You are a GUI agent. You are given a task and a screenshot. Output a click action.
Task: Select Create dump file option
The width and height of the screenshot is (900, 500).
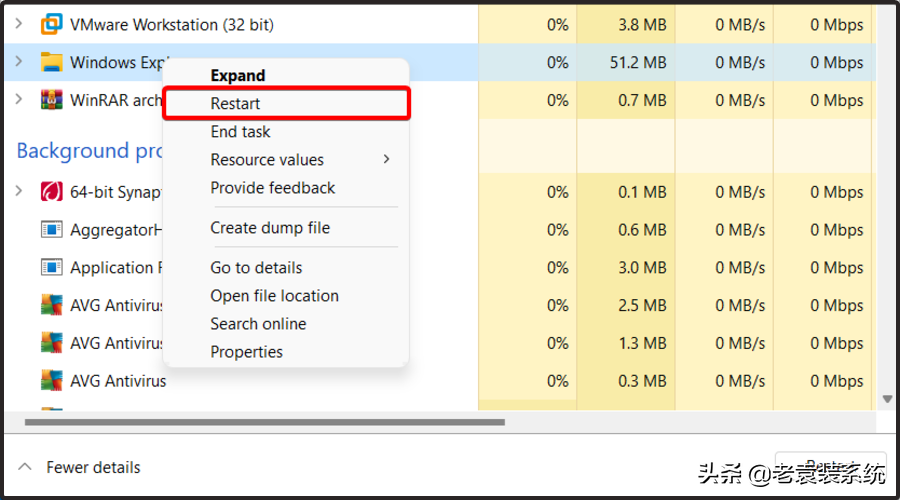pyautogui.click(x=270, y=228)
